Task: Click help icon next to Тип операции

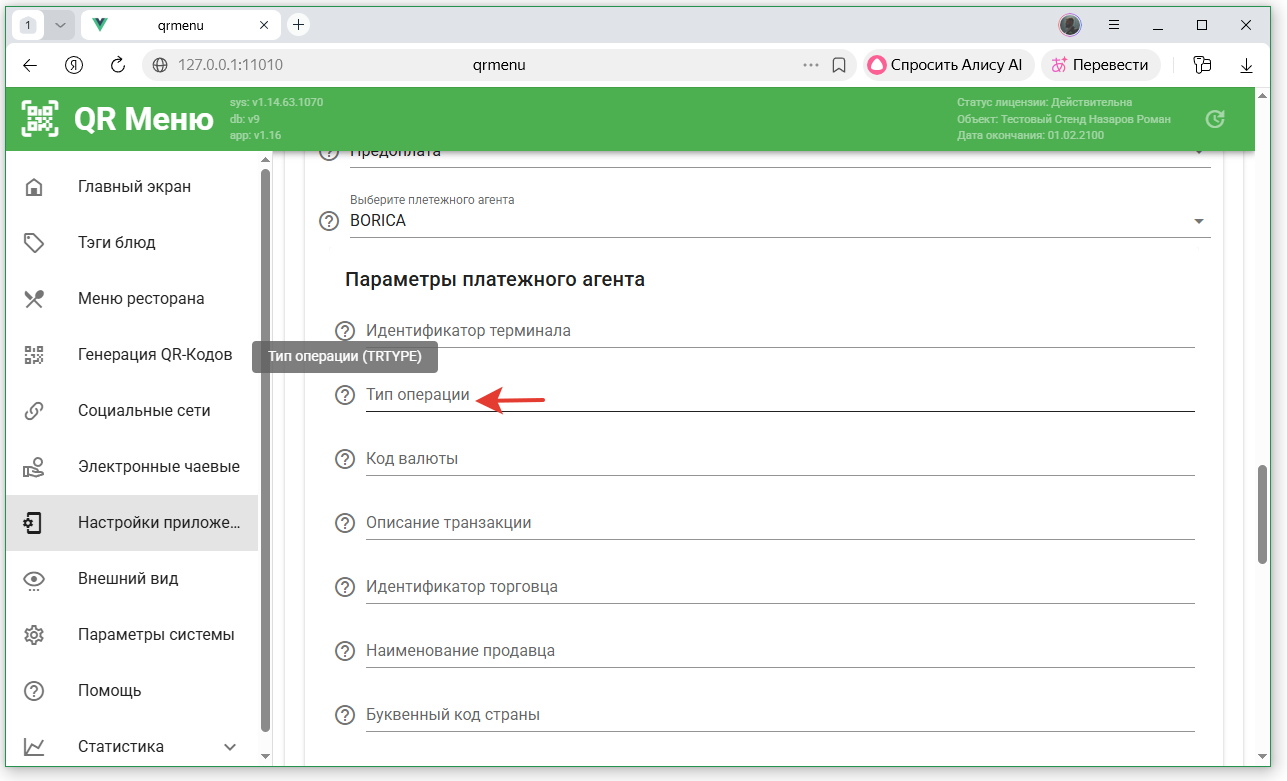Action: coord(345,395)
